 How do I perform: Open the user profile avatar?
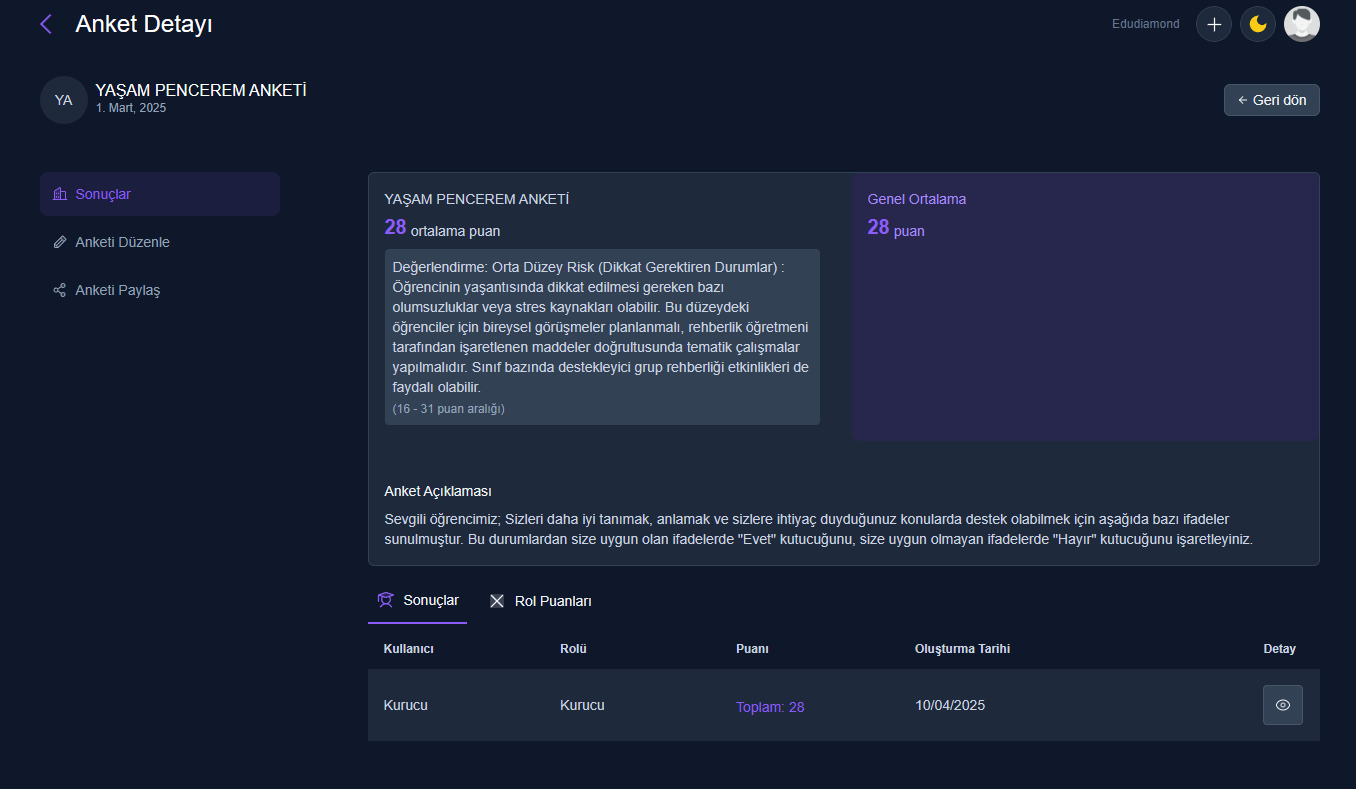[x=1302, y=24]
